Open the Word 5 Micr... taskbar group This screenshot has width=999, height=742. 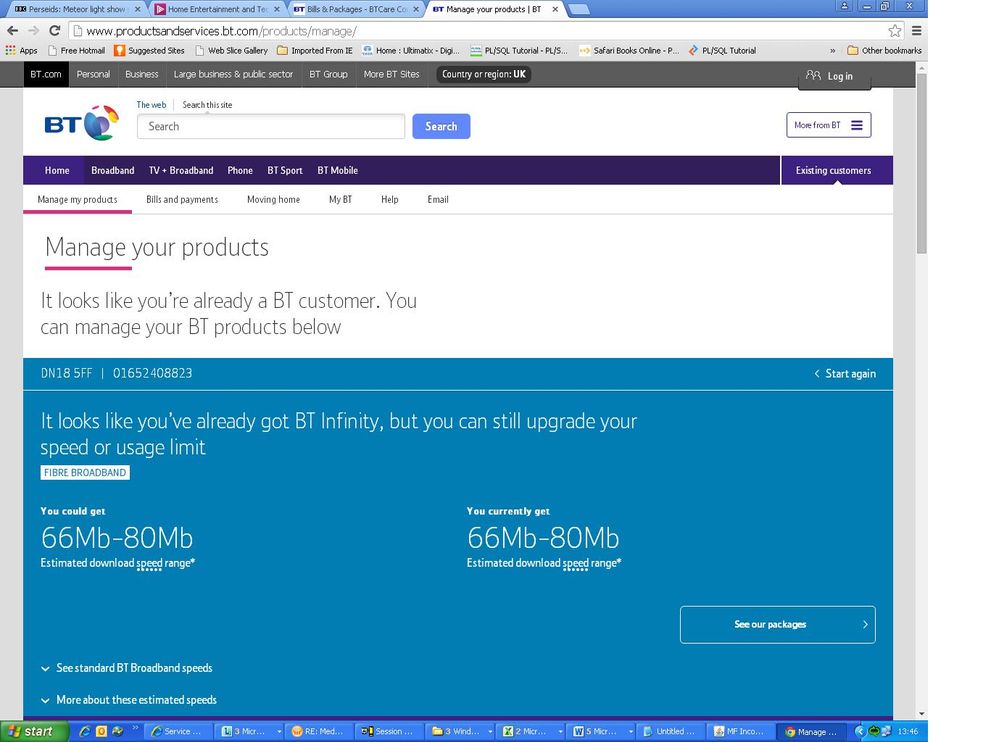click(x=601, y=731)
